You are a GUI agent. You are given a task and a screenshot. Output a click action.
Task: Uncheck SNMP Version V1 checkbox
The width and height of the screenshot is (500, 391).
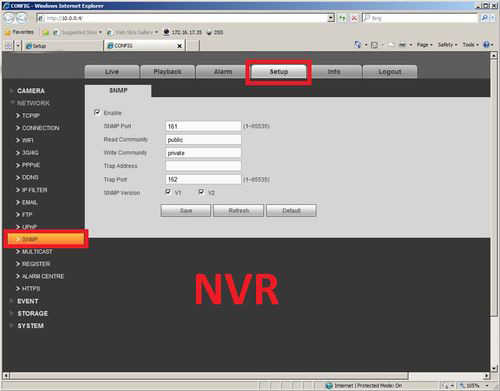pyautogui.click(x=168, y=192)
